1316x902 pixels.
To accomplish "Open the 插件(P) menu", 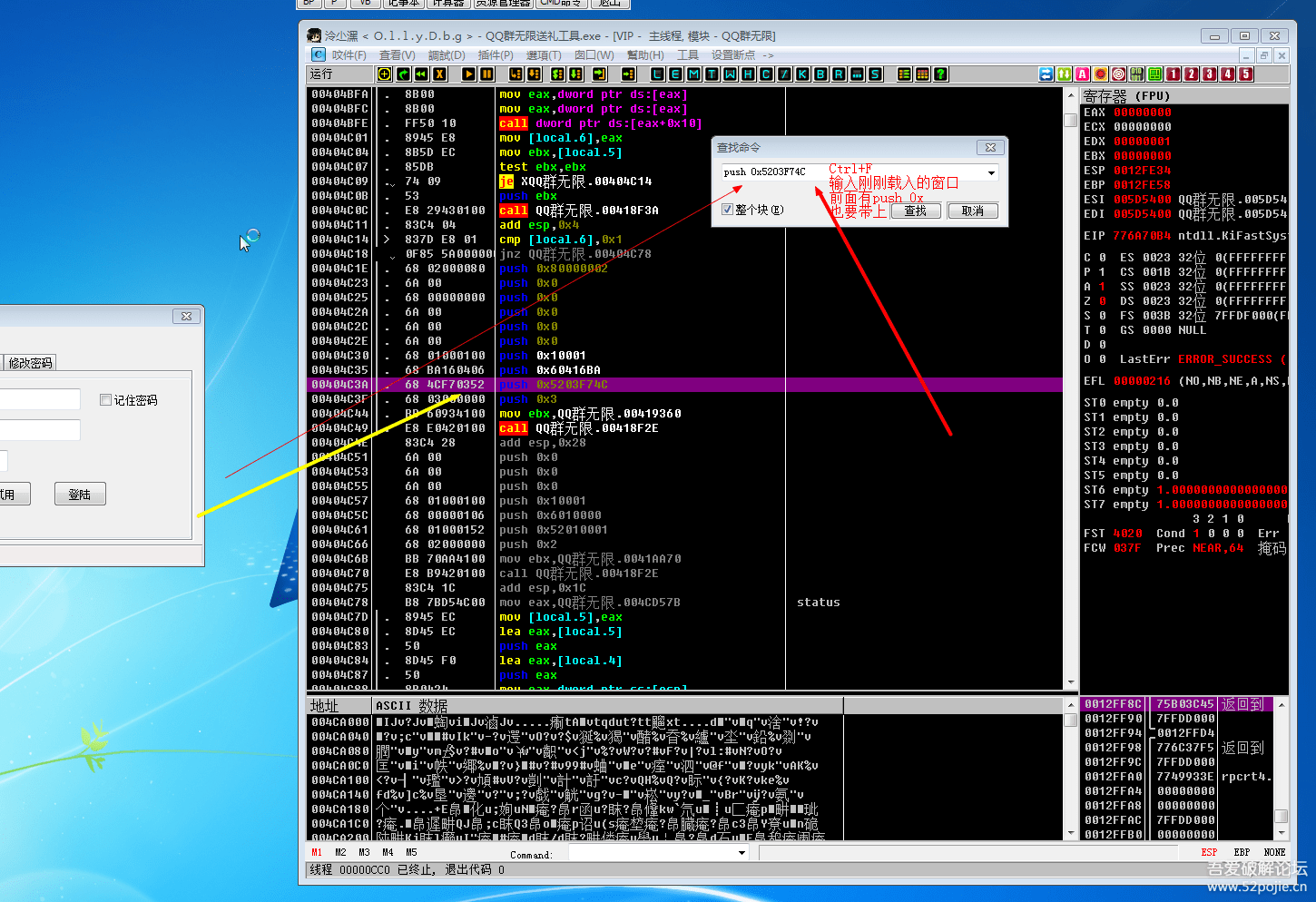I will click(x=495, y=55).
